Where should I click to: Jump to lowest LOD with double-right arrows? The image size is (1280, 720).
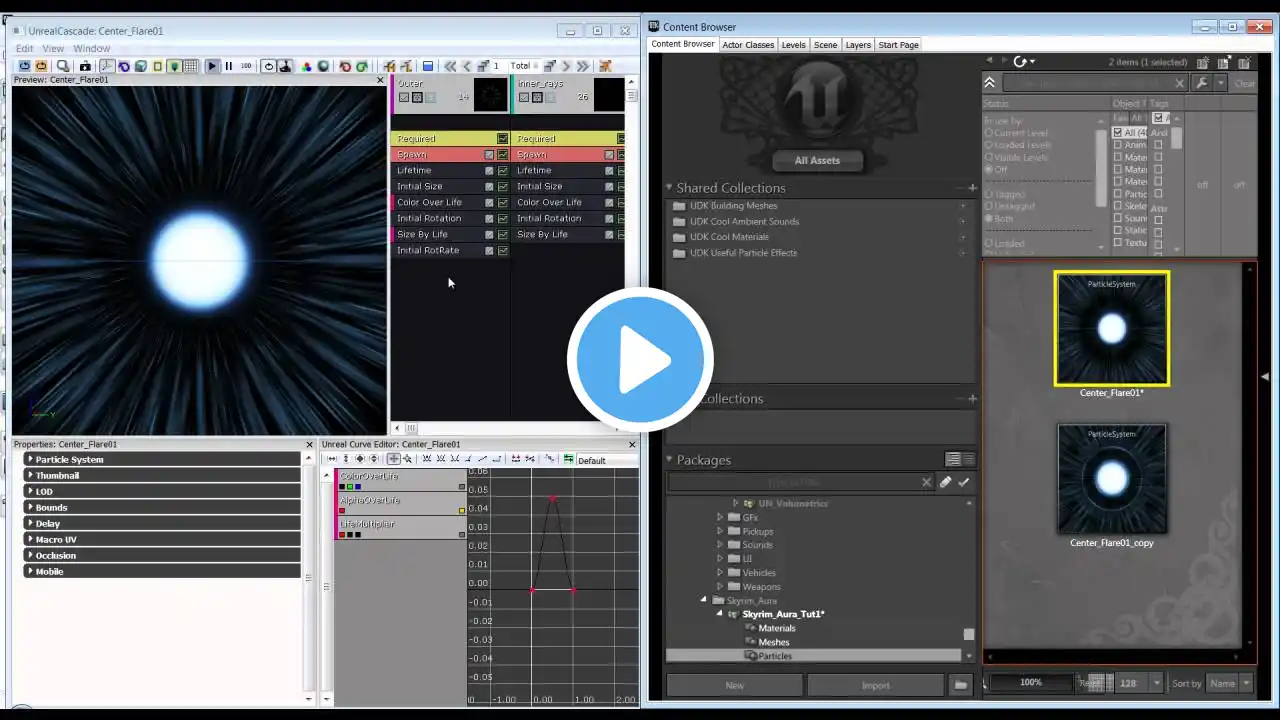click(x=583, y=66)
